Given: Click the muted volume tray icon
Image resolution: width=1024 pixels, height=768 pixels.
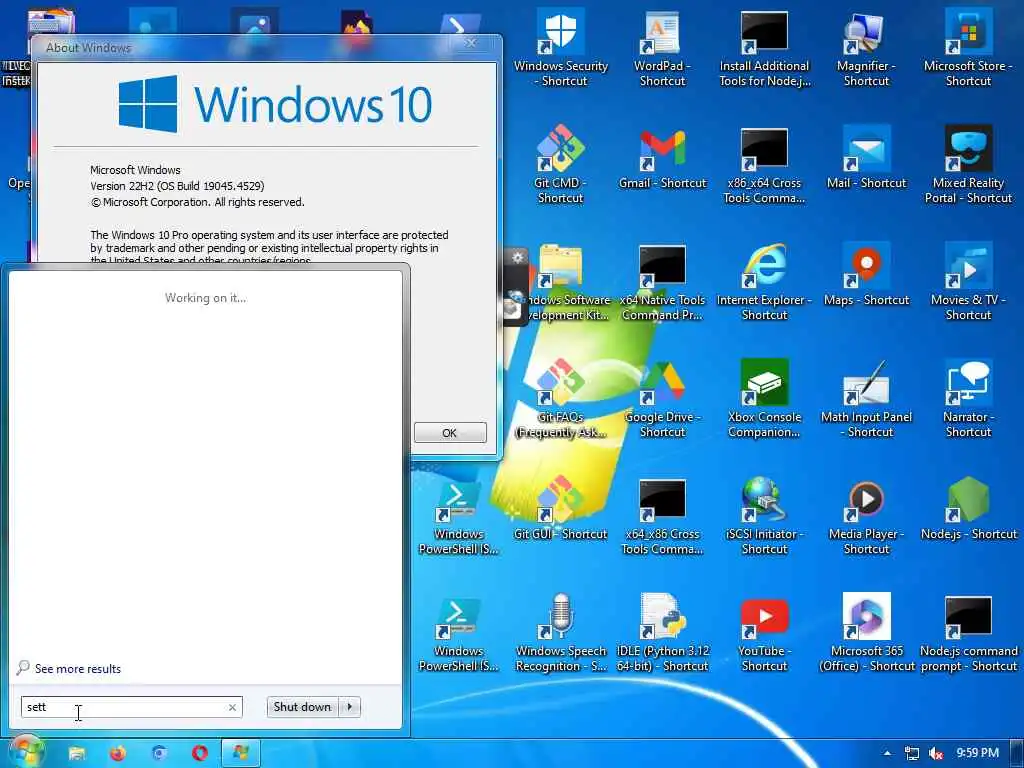Looking at the screenshot, I should tap(936, 753).
